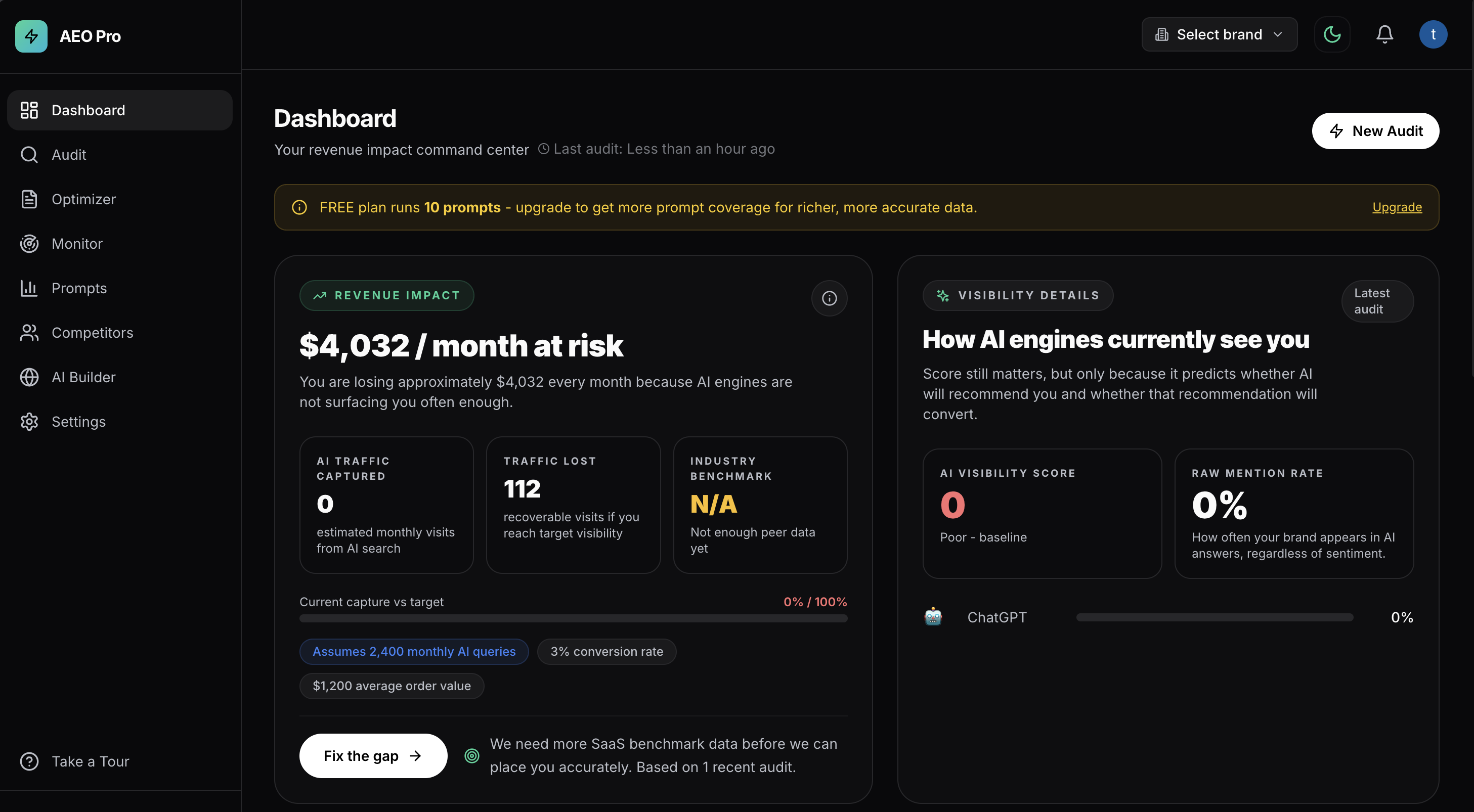Open the notifications bell

click(1384, 34)
